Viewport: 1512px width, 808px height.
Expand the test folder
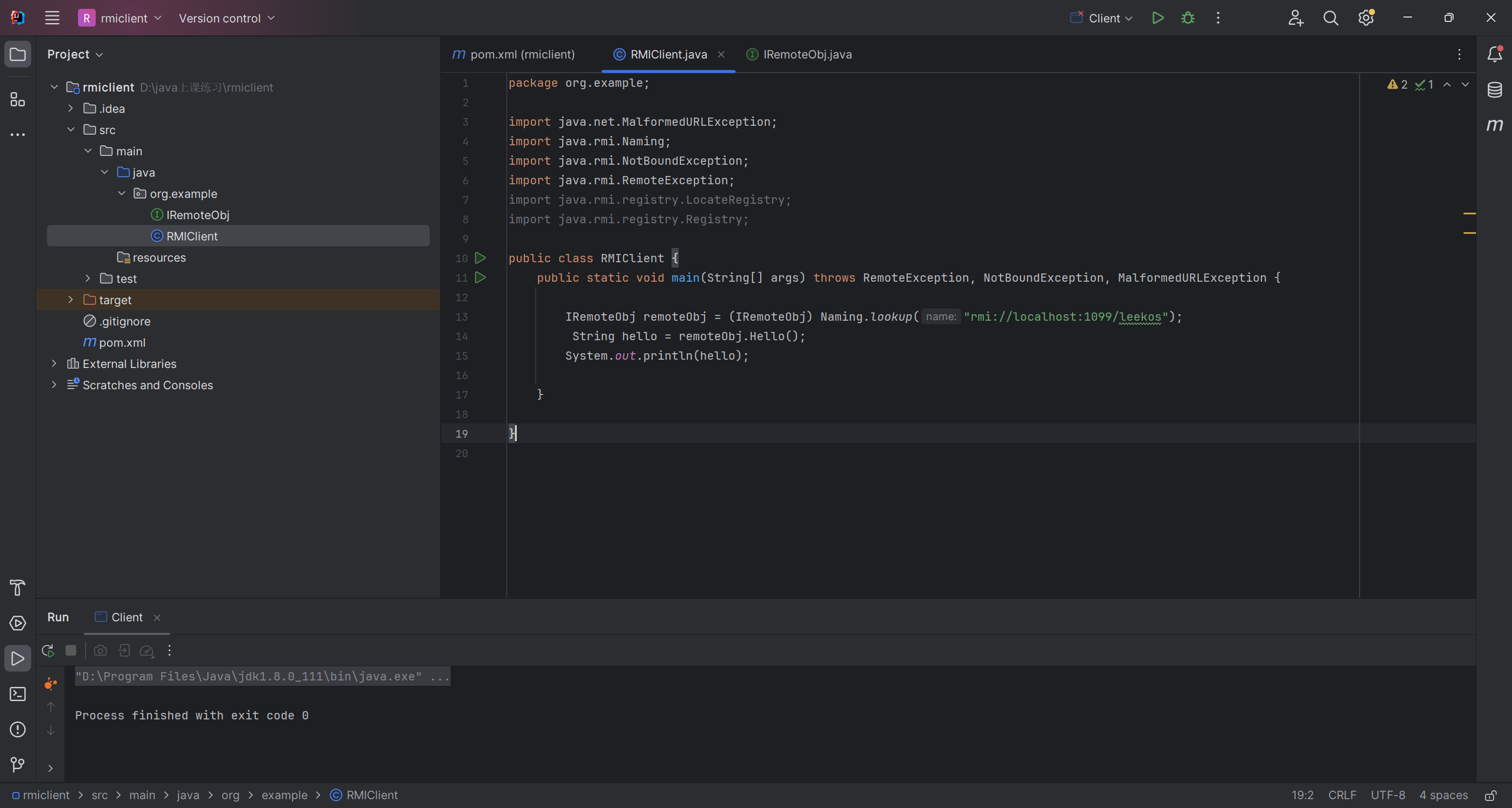(x=87, y=279)
